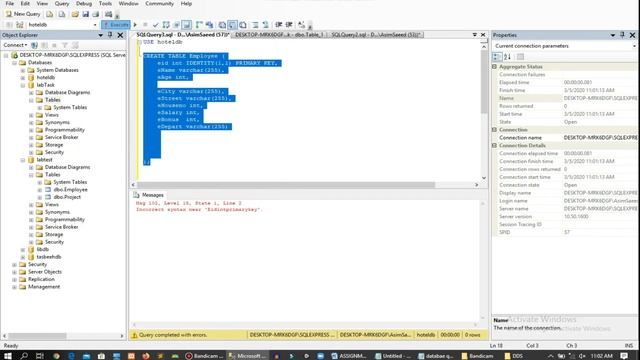Image resolution: width=640 pixels, height=360 pixels.
Task: Decrease indent of selected code
Action: pyautogui.click(x=279, y=25)
